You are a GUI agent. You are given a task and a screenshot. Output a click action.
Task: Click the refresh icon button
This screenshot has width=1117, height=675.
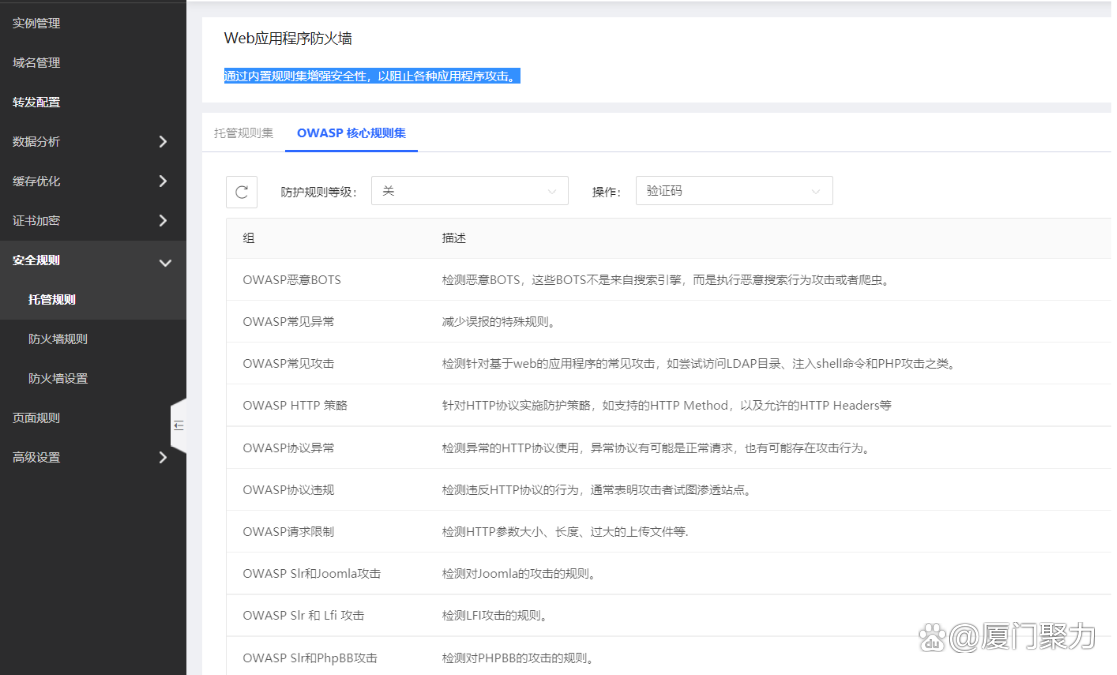pos(241,192)
